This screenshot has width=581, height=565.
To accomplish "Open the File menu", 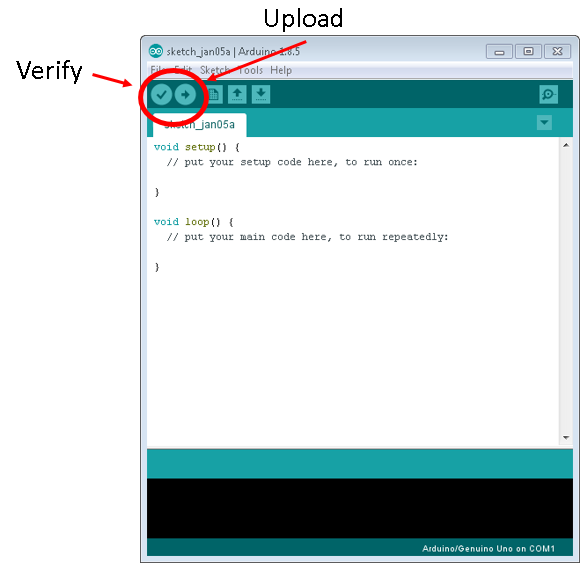I will [157, 70].
